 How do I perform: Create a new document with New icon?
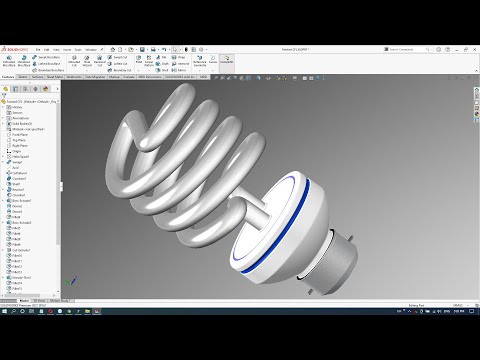pos(120,49)
